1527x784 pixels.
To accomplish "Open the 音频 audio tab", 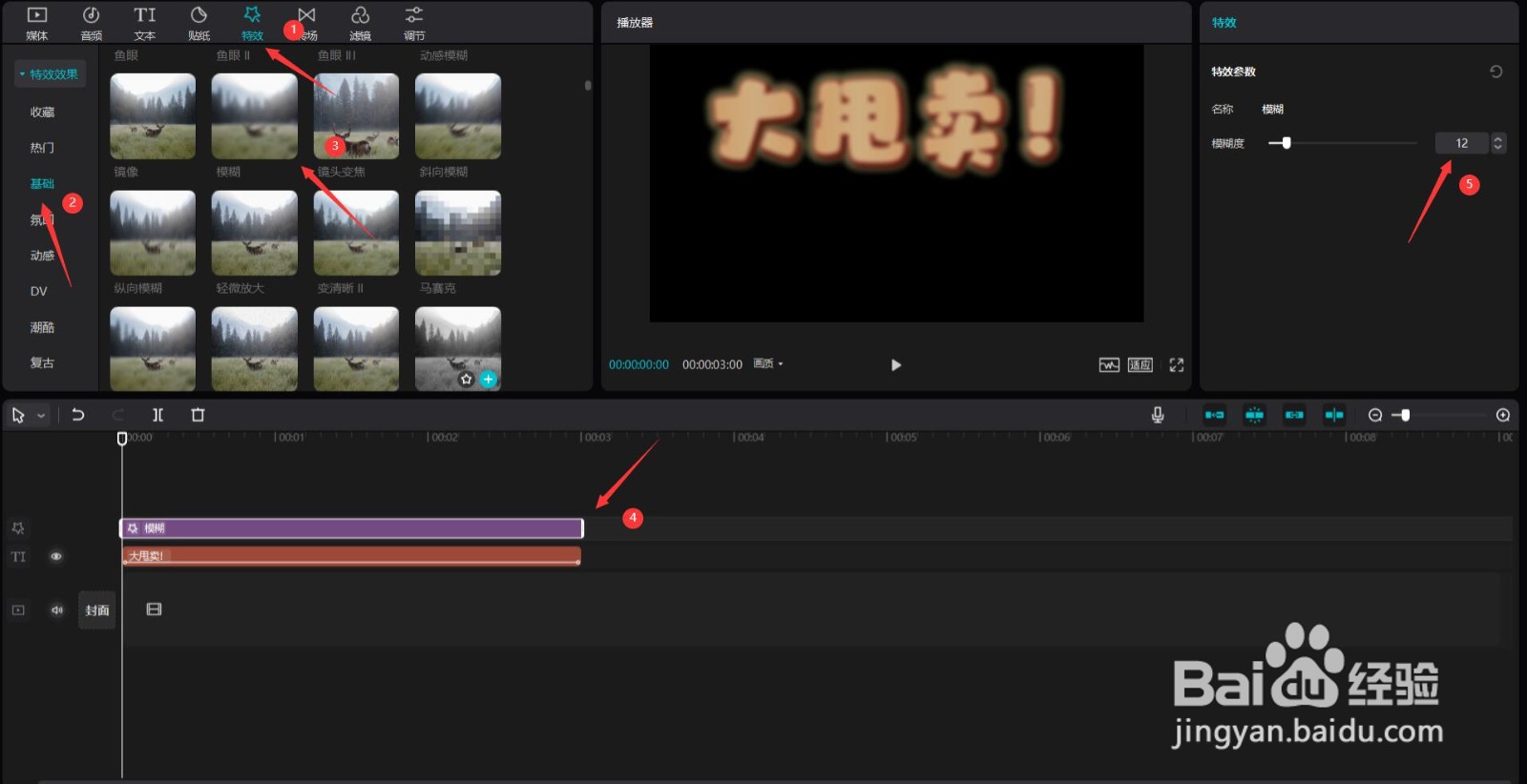I will (91, 23).
